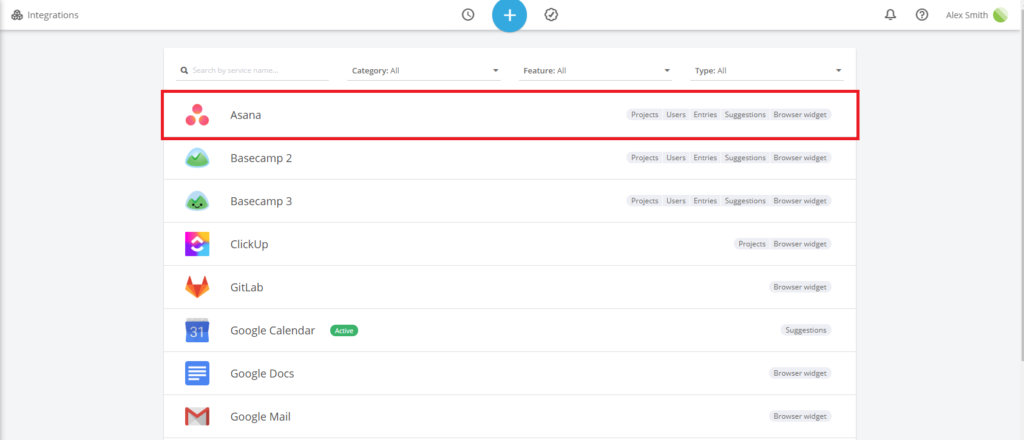
Task: Open the Google Docs integration
Action: (509, 373)
